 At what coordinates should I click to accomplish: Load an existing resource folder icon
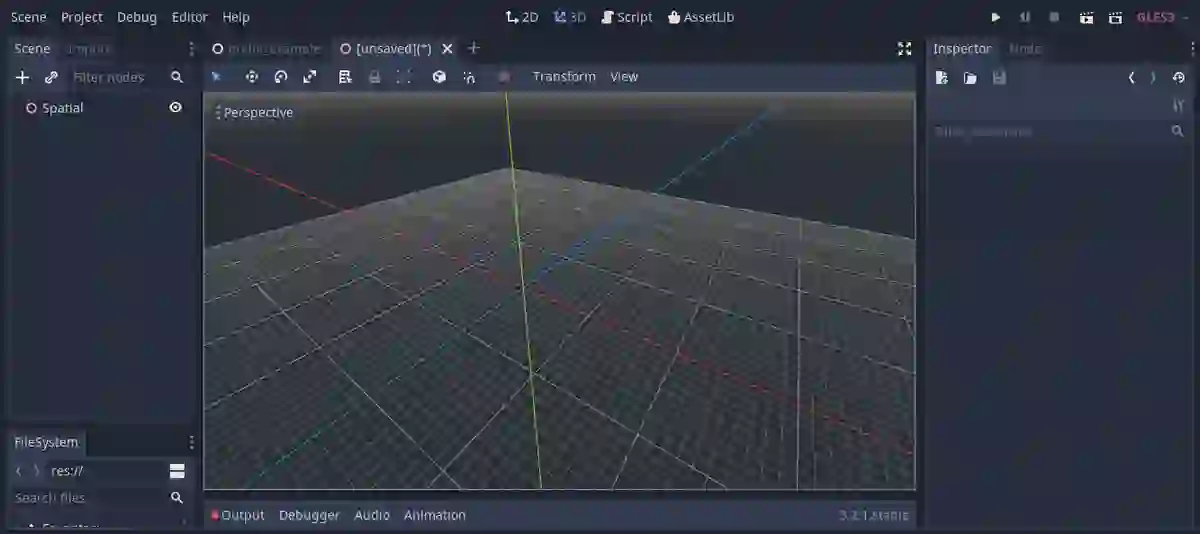coord(970,77)
